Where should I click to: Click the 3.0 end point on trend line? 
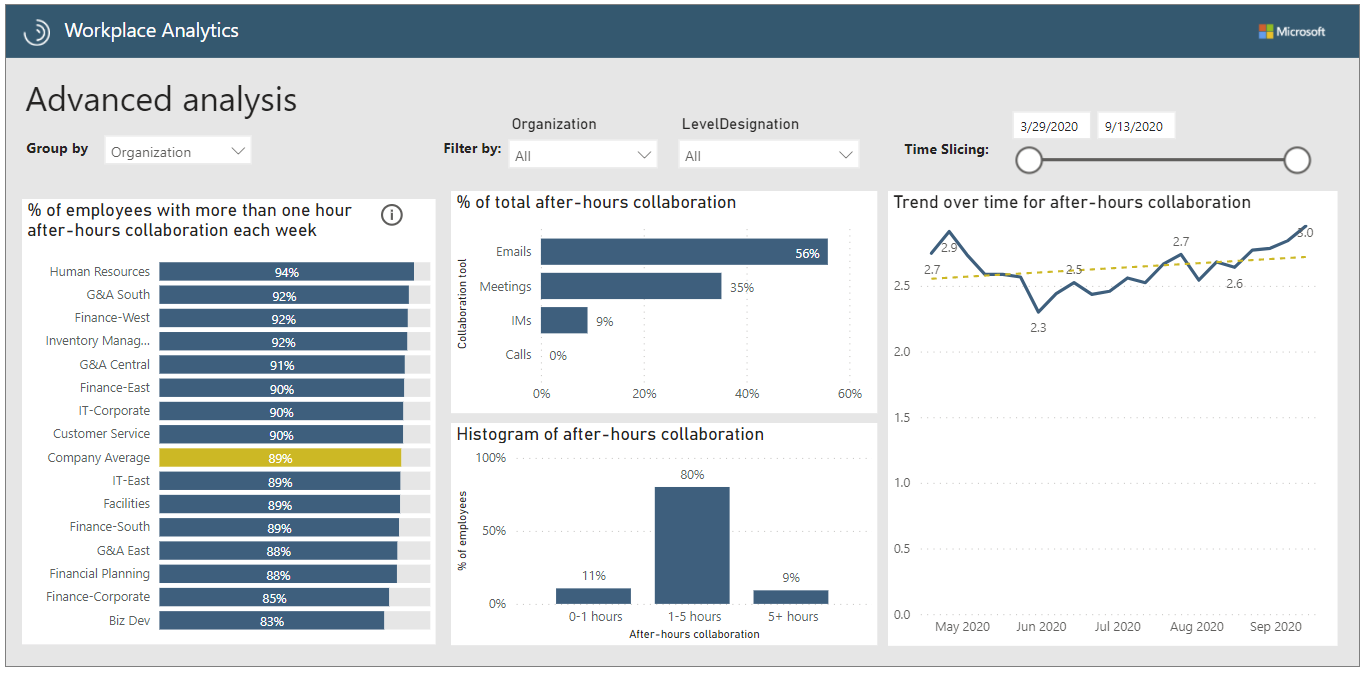(1304, 228)
